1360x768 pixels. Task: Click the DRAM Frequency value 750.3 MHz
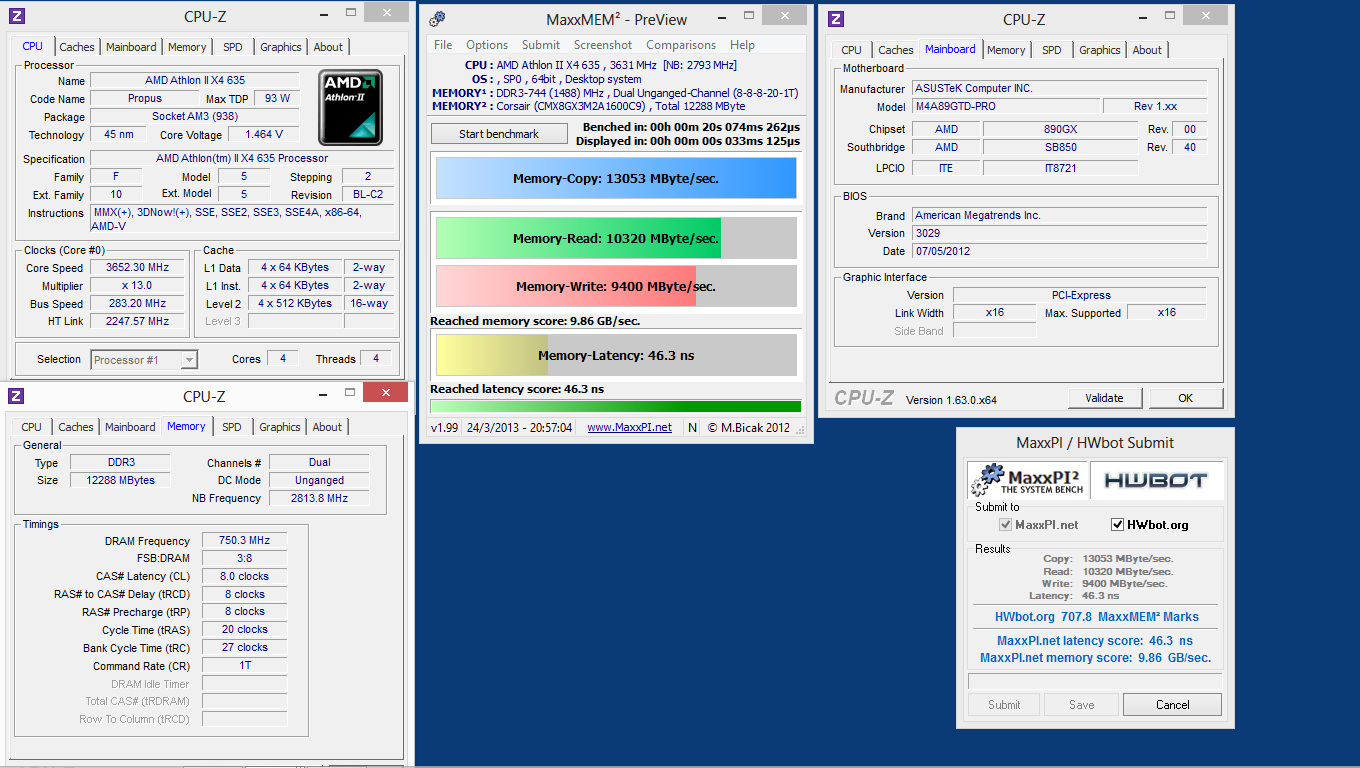244,540
